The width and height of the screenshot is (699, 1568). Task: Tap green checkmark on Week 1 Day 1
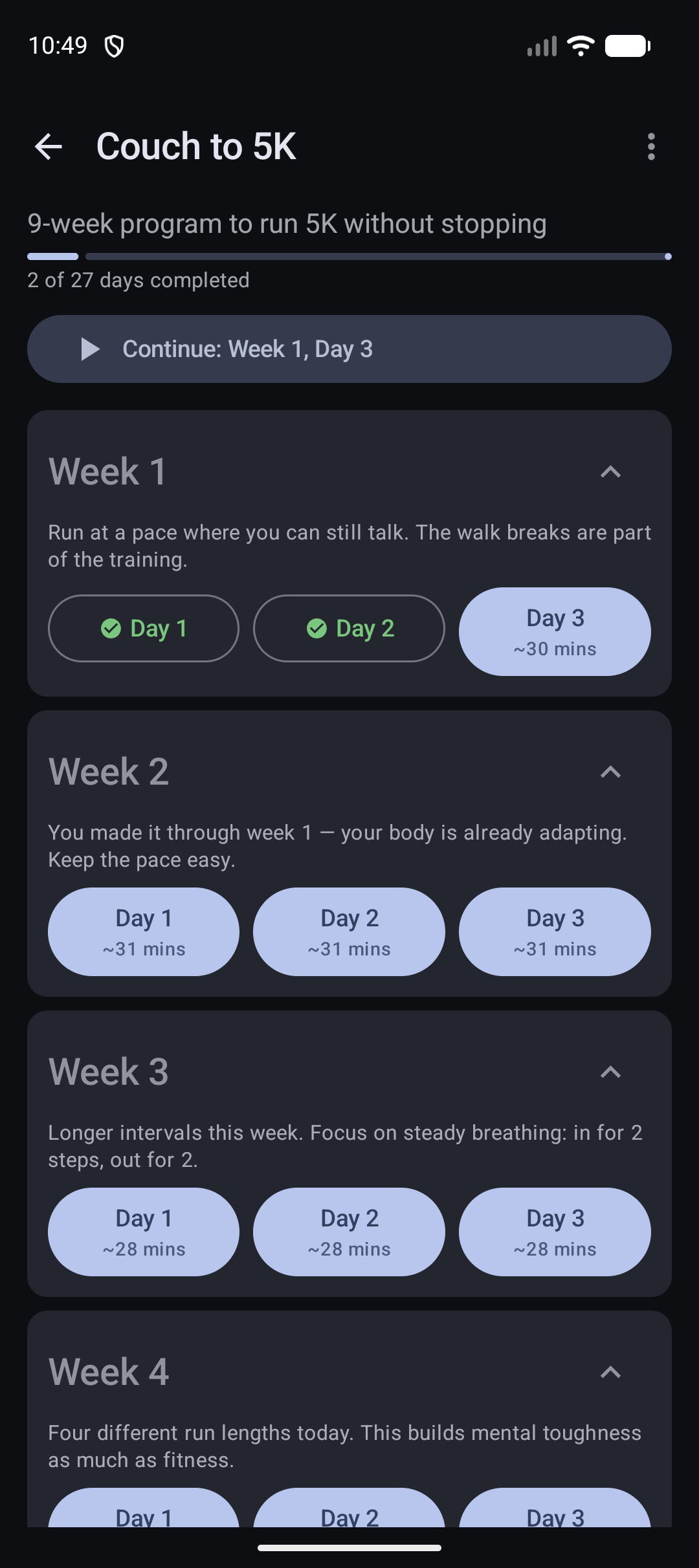[111, 628]
